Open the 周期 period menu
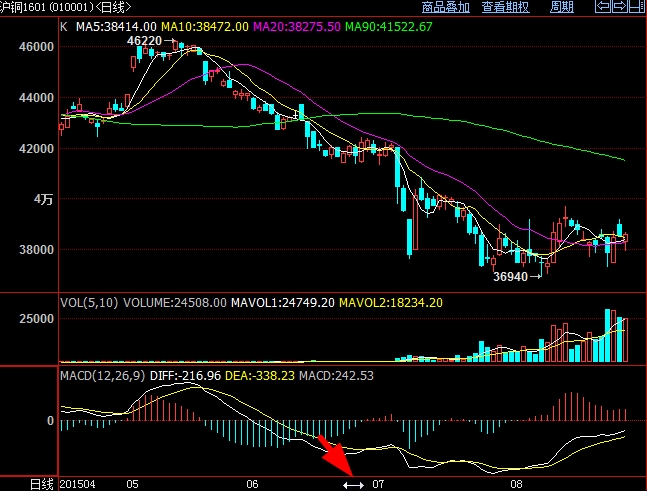 562,7
